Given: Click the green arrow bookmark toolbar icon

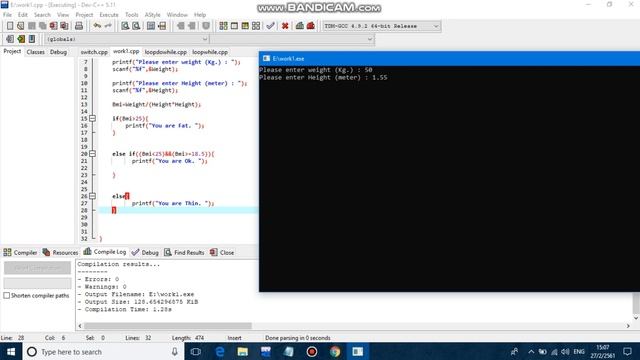Looking at the screenshot, I should coord(21,39).
